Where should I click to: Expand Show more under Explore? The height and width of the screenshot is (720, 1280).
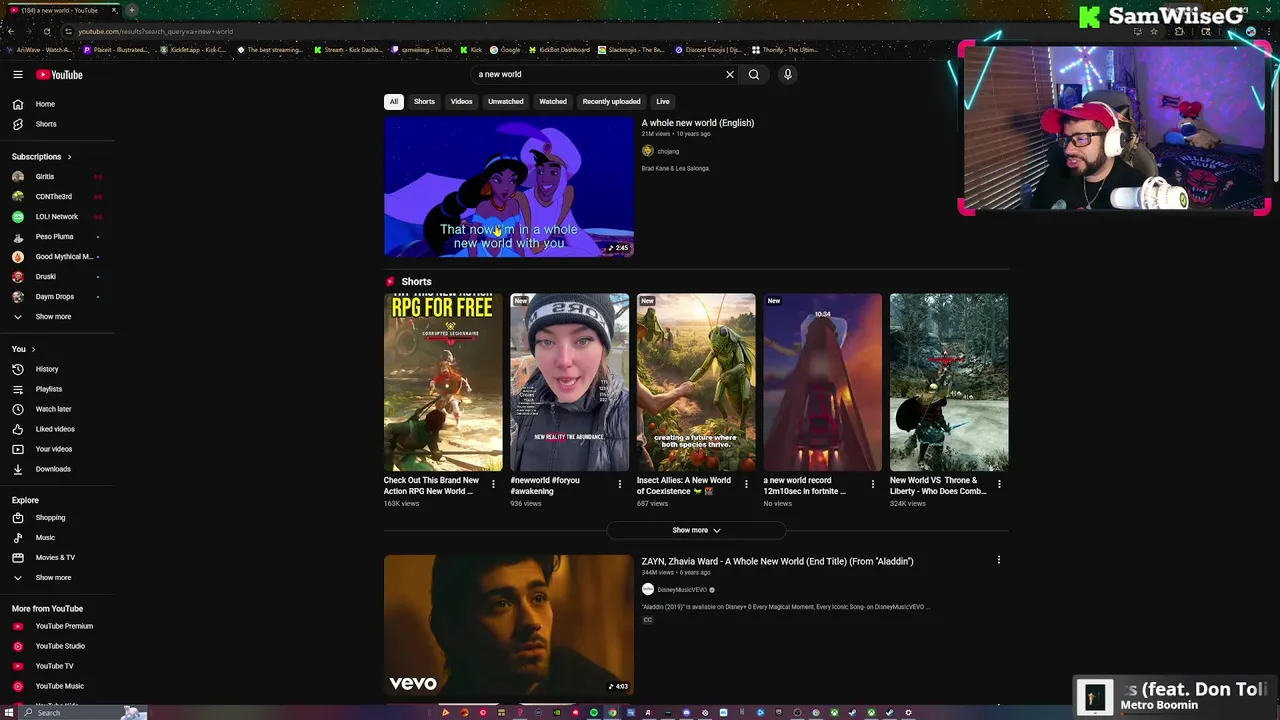pos(53,578)
